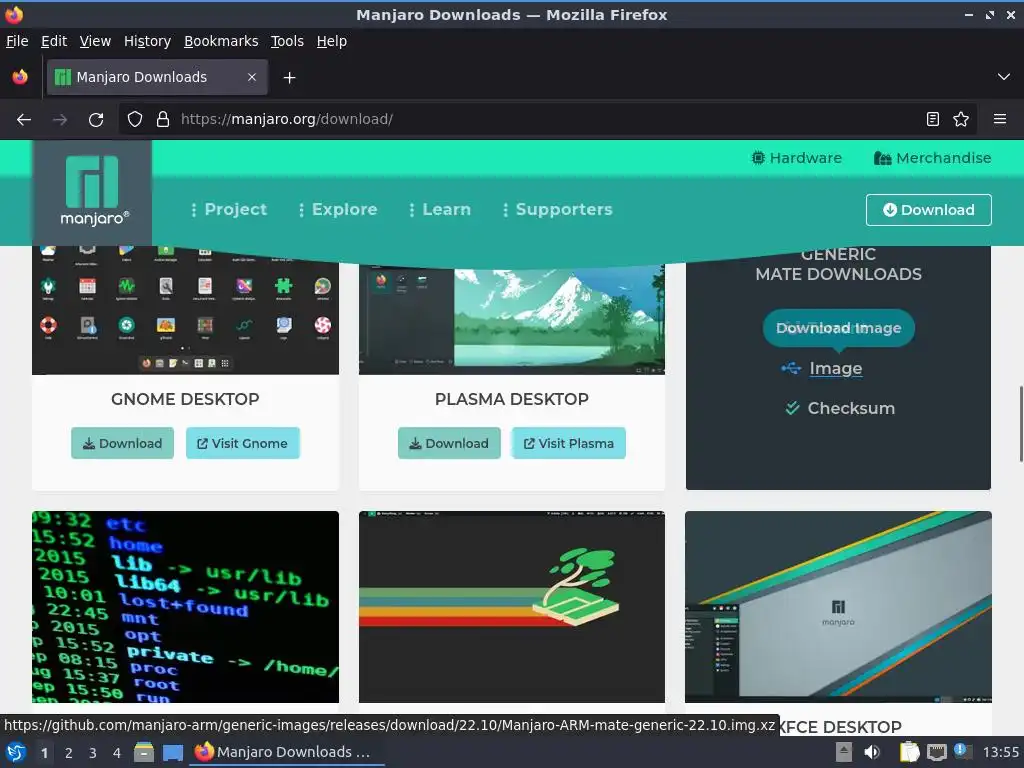Open a new tab with the plus button
The height and width of the screenshot is (768, 1024).
click(289, 78)
